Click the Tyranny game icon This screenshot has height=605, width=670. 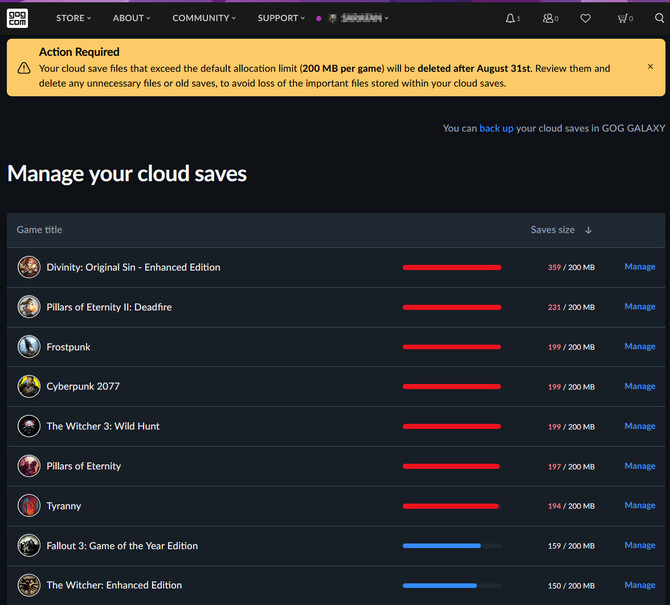29,505
